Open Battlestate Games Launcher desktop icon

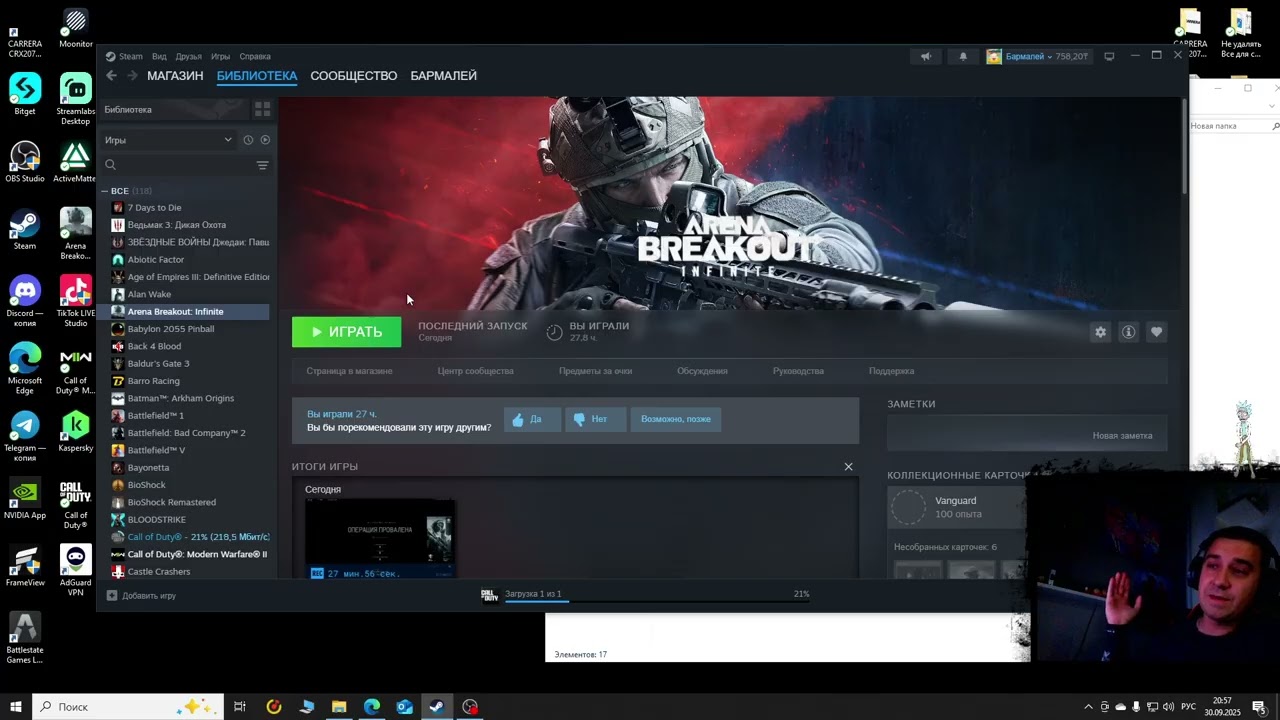(x=25, y=639)
